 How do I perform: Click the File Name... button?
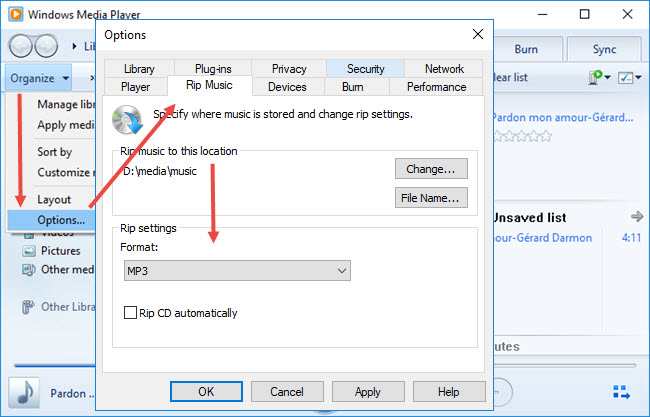pos(431,198)
